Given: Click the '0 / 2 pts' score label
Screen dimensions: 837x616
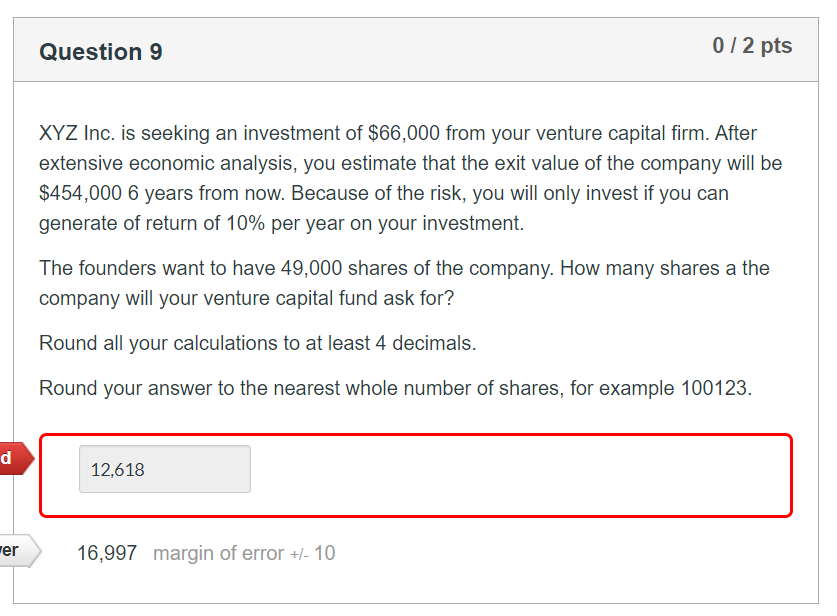Looking at the screenshot, I should tap(752, 45).
